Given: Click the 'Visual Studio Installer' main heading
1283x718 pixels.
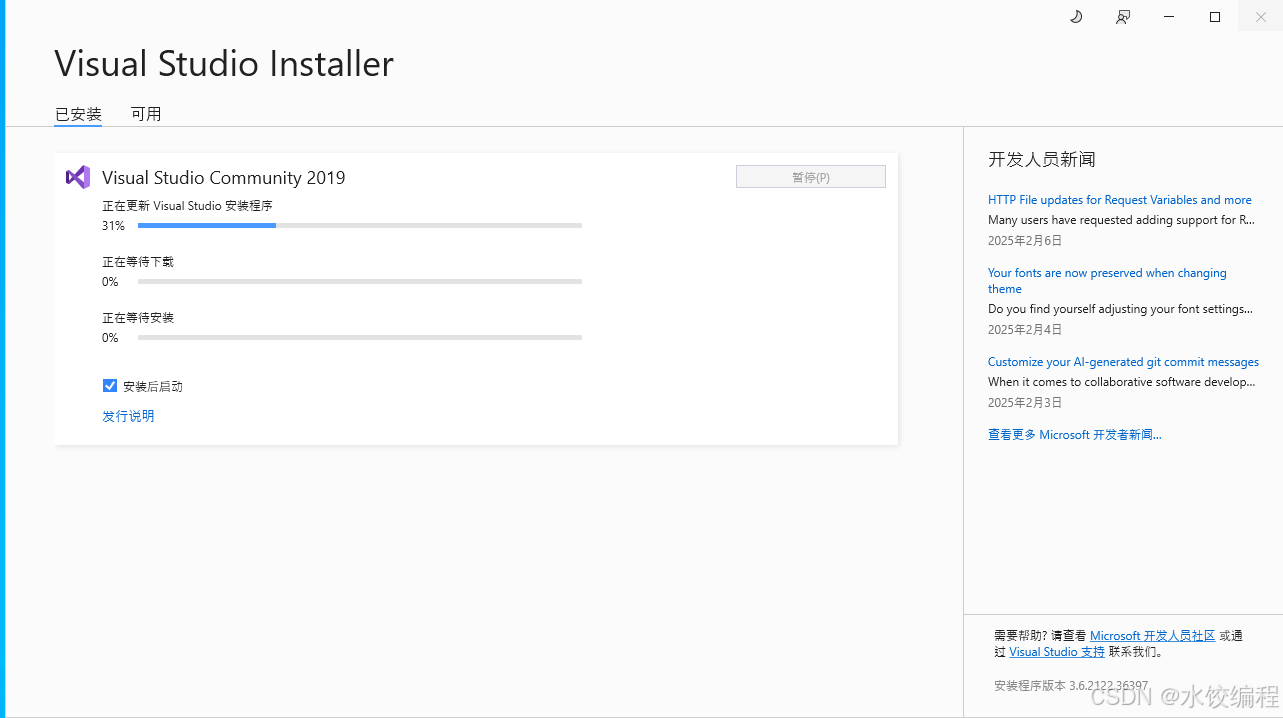Looking at the screenshot, I should (x=224, y=64).
